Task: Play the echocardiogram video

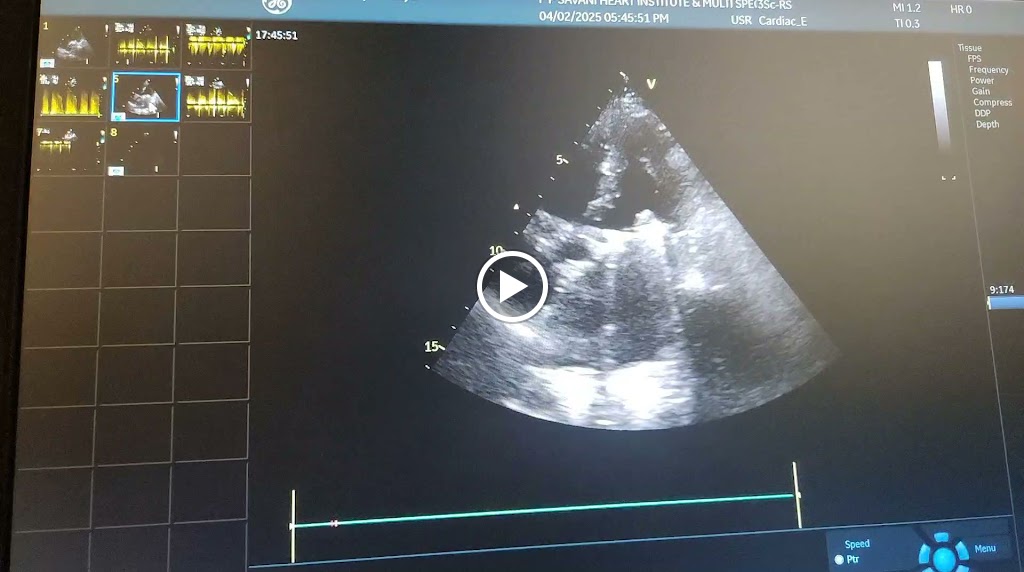Action: [x=512, y=287]
